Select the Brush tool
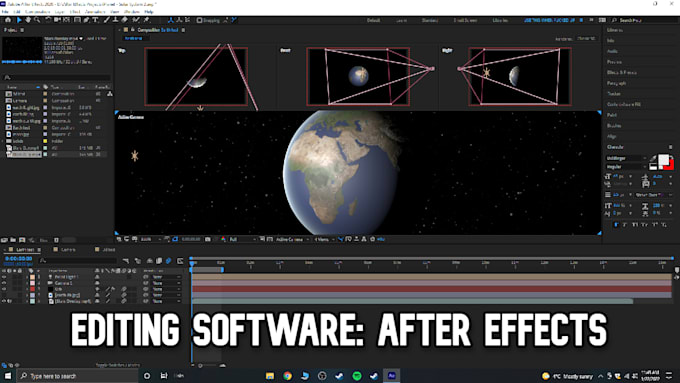 tap(107, 20)
